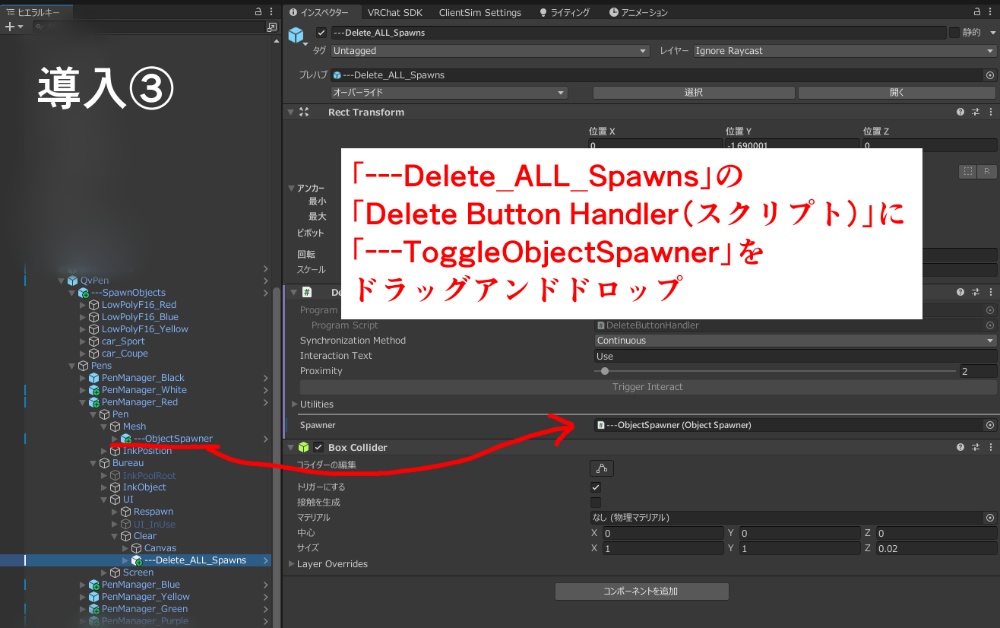Click the Interaction Text input field
1000x628 pixels.
(795, 356)
